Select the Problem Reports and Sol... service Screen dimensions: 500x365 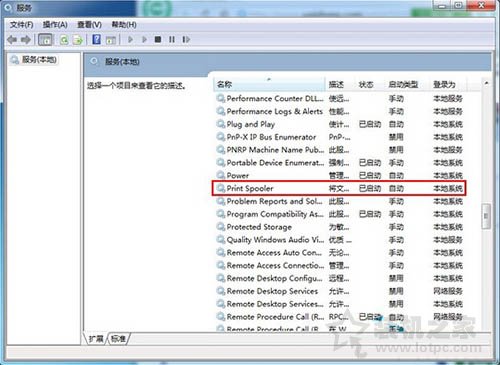click(339, 201)
